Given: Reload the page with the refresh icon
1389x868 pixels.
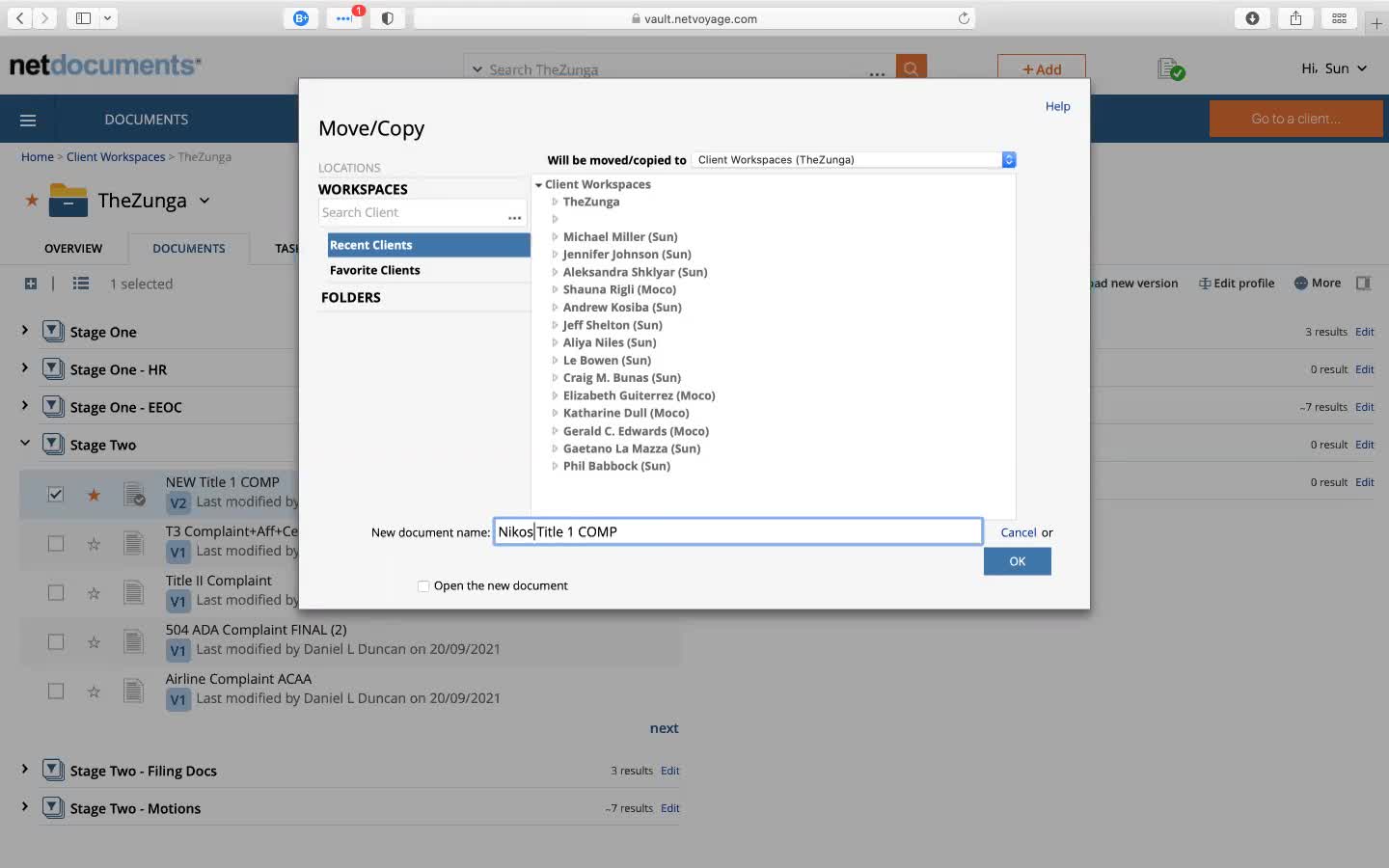Looking at the screenshot, I should (964, 18).
